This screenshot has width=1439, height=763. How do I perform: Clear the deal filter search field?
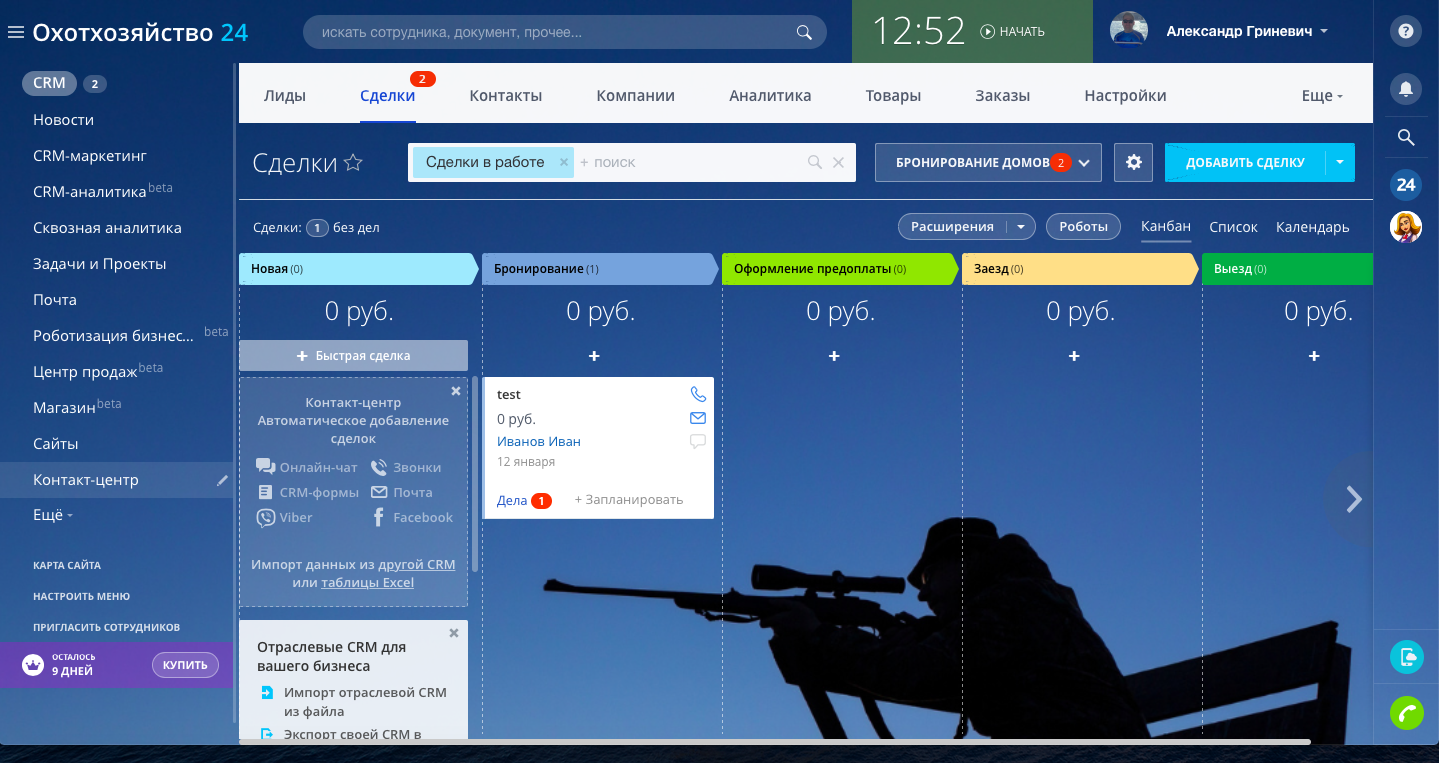pyautogui.click(x=839, y=162)
